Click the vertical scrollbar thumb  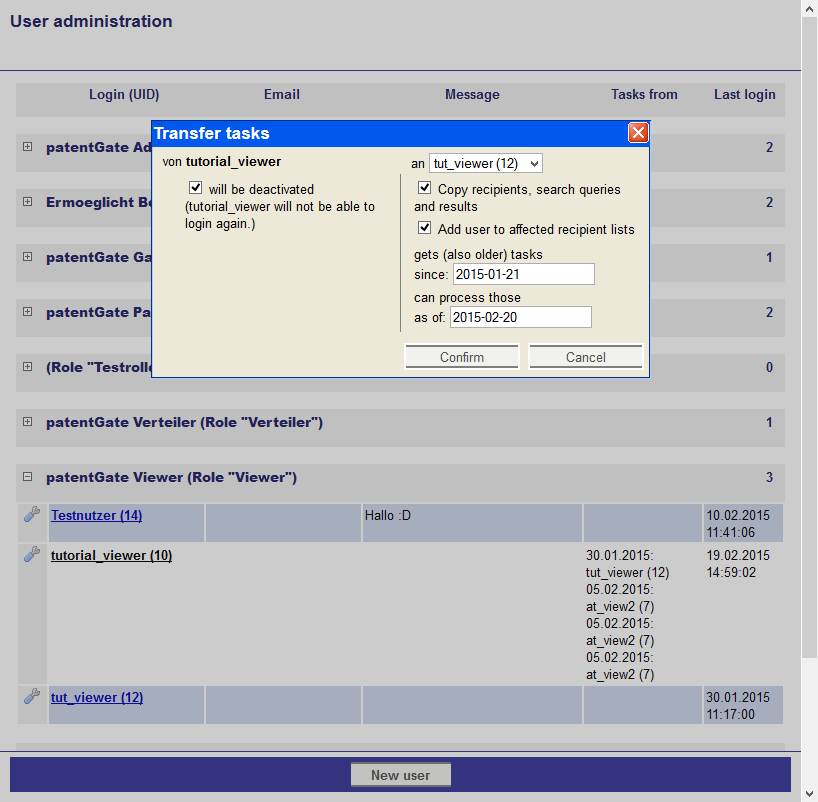pos(810,338)
